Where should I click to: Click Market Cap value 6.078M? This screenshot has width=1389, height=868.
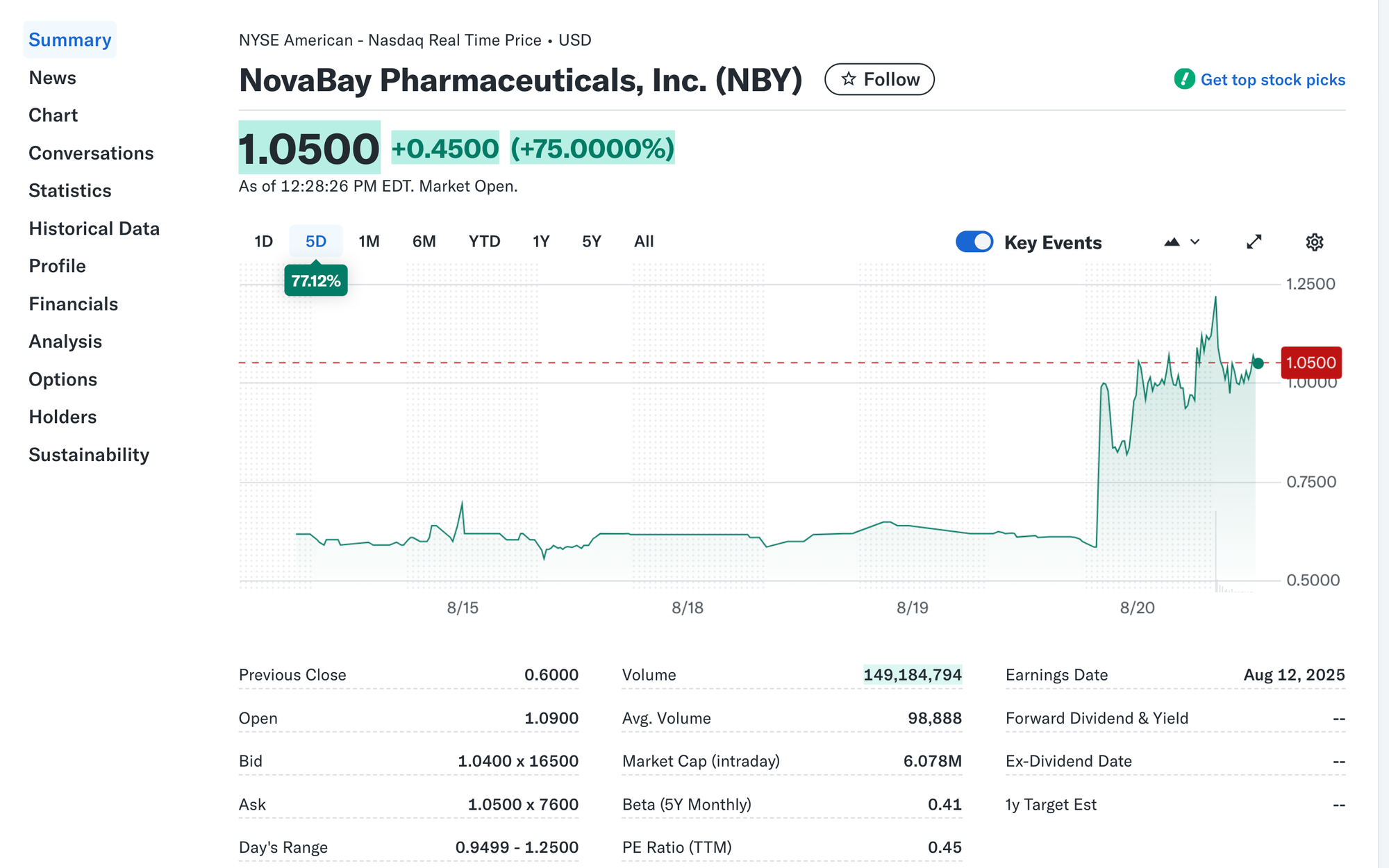tap(933, 761)
